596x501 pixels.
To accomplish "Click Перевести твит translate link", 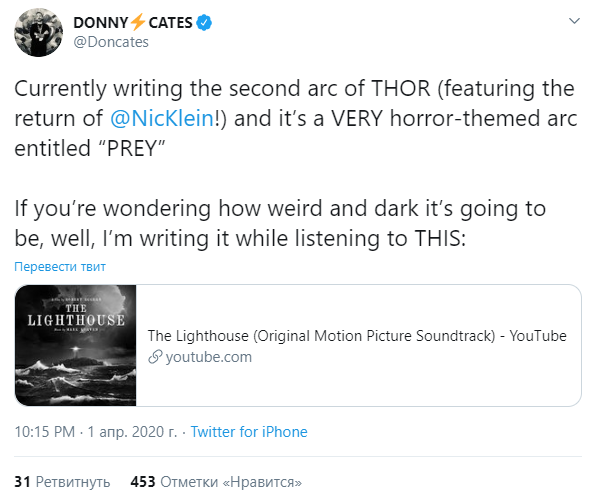I will pyautogui.click(x=60, y=266).
